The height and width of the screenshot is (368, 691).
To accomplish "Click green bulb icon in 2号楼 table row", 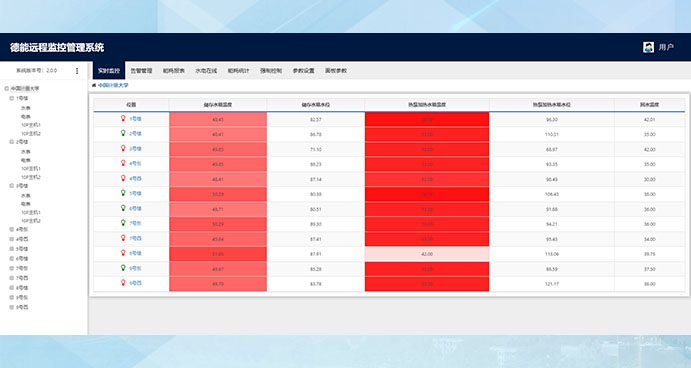I will tap(123, 134).
